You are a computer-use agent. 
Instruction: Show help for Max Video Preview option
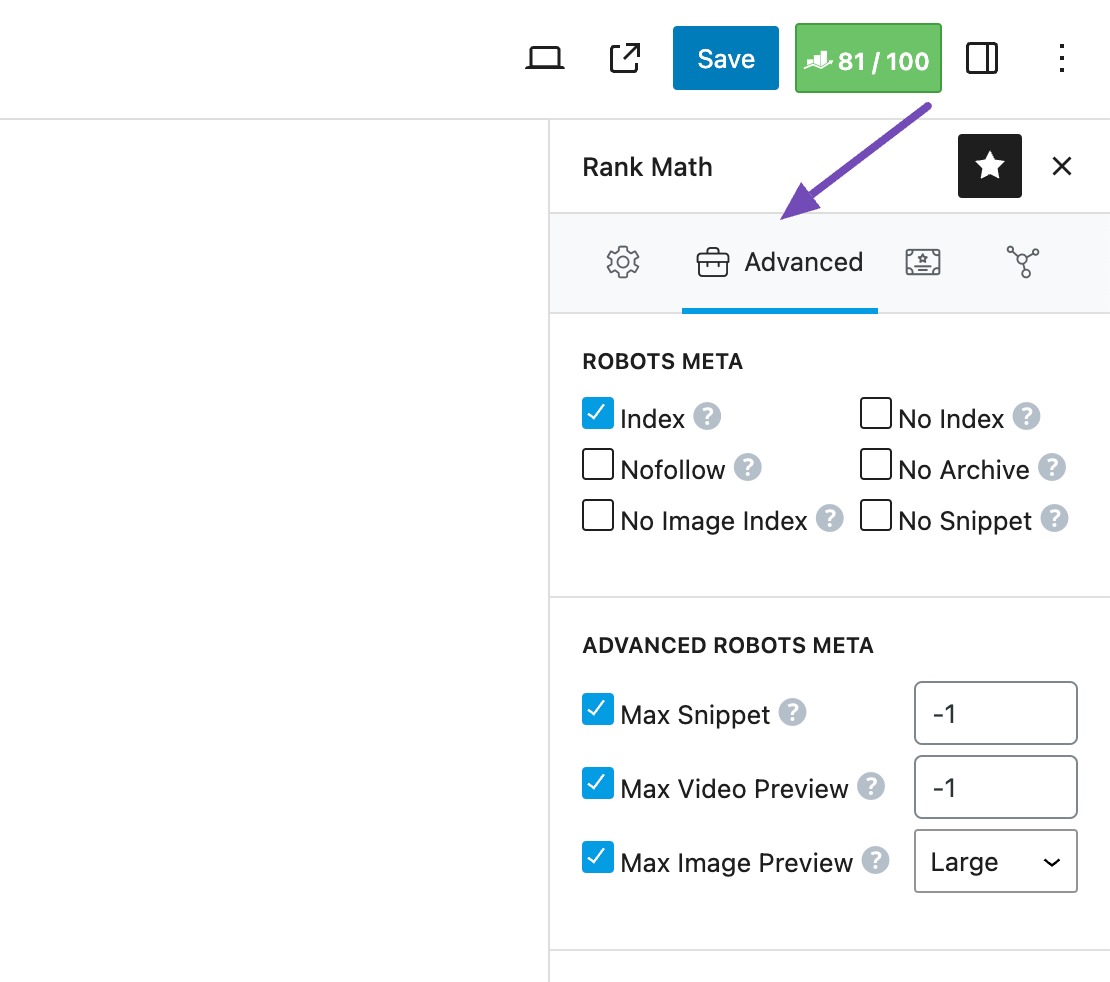(x=871, y=786)
